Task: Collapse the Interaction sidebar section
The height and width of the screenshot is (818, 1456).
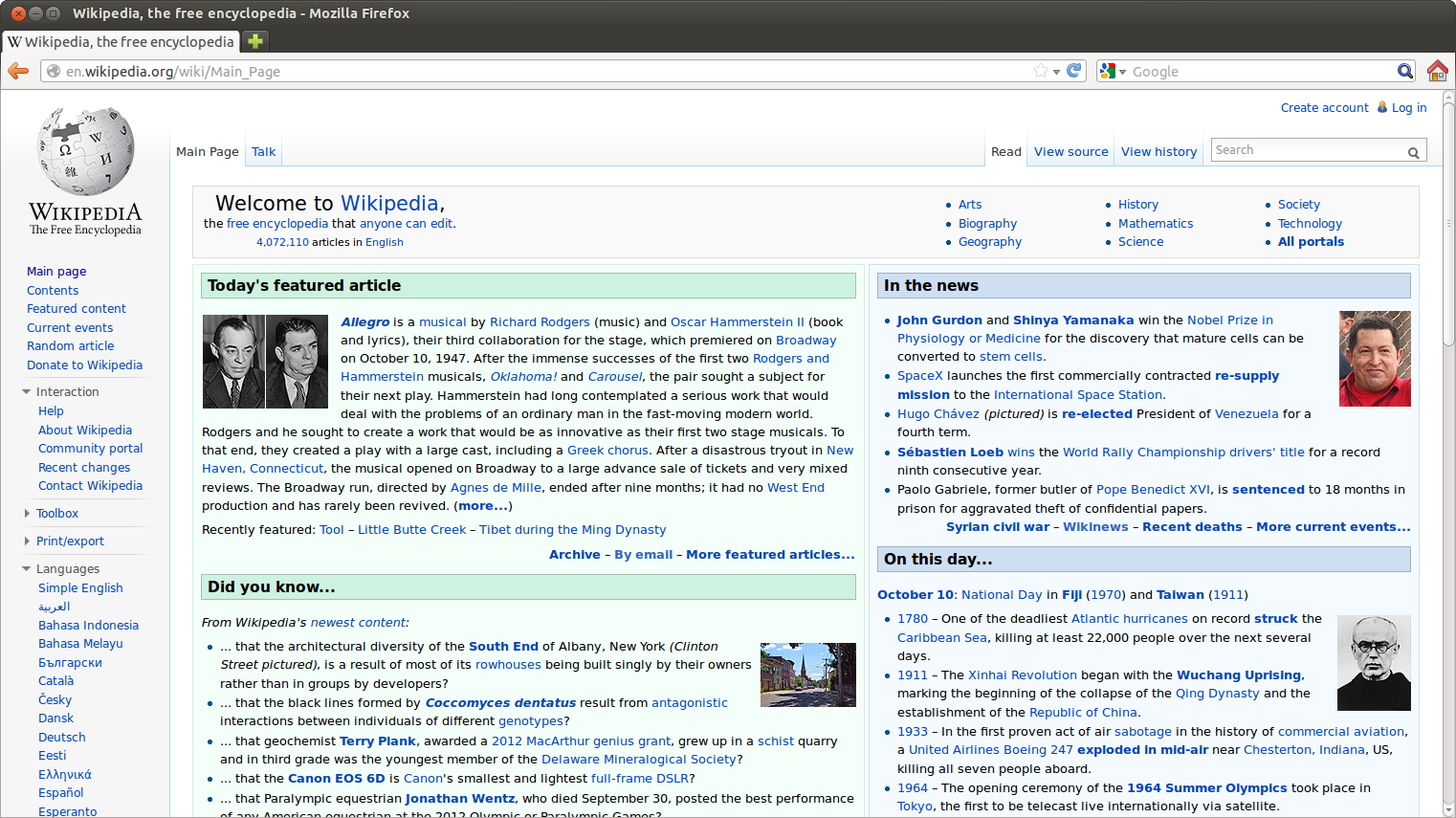Action: tap(26, 392)
